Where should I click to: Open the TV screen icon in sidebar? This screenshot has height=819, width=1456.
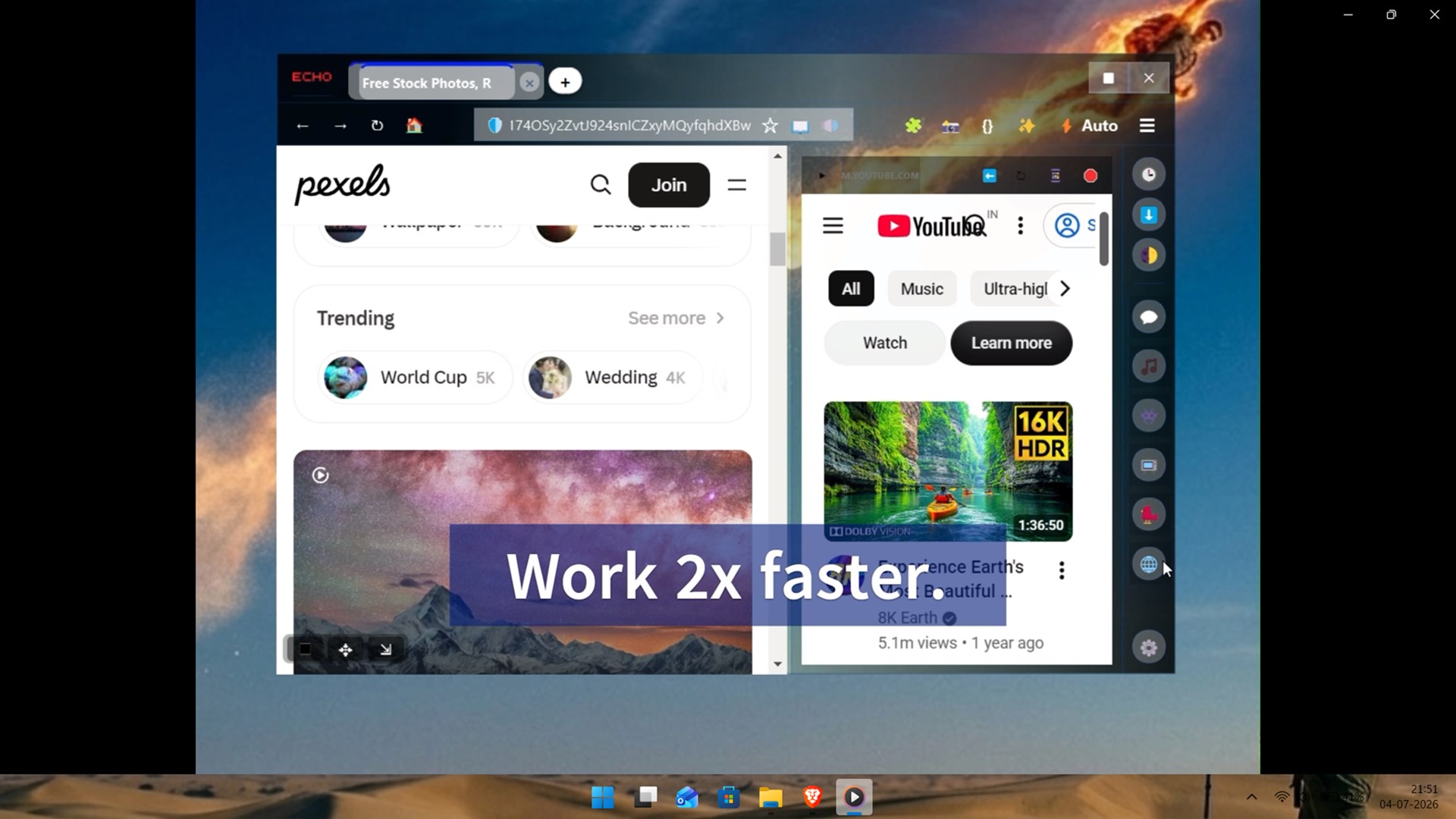[x=1149, y=466]
